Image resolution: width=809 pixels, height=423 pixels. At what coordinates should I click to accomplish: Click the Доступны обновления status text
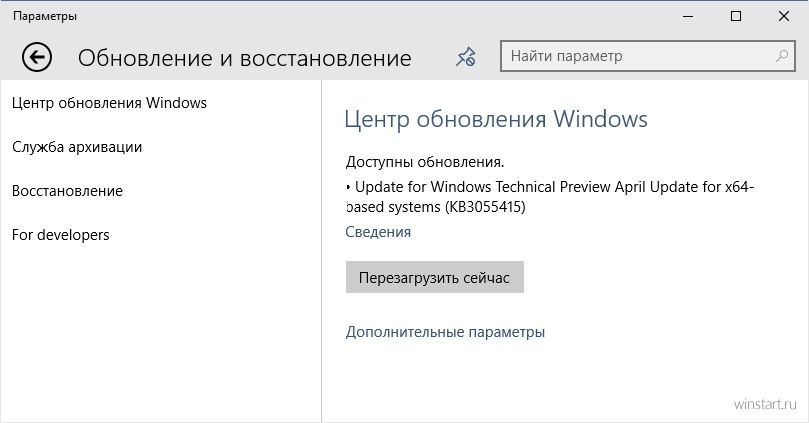point(425,162)
